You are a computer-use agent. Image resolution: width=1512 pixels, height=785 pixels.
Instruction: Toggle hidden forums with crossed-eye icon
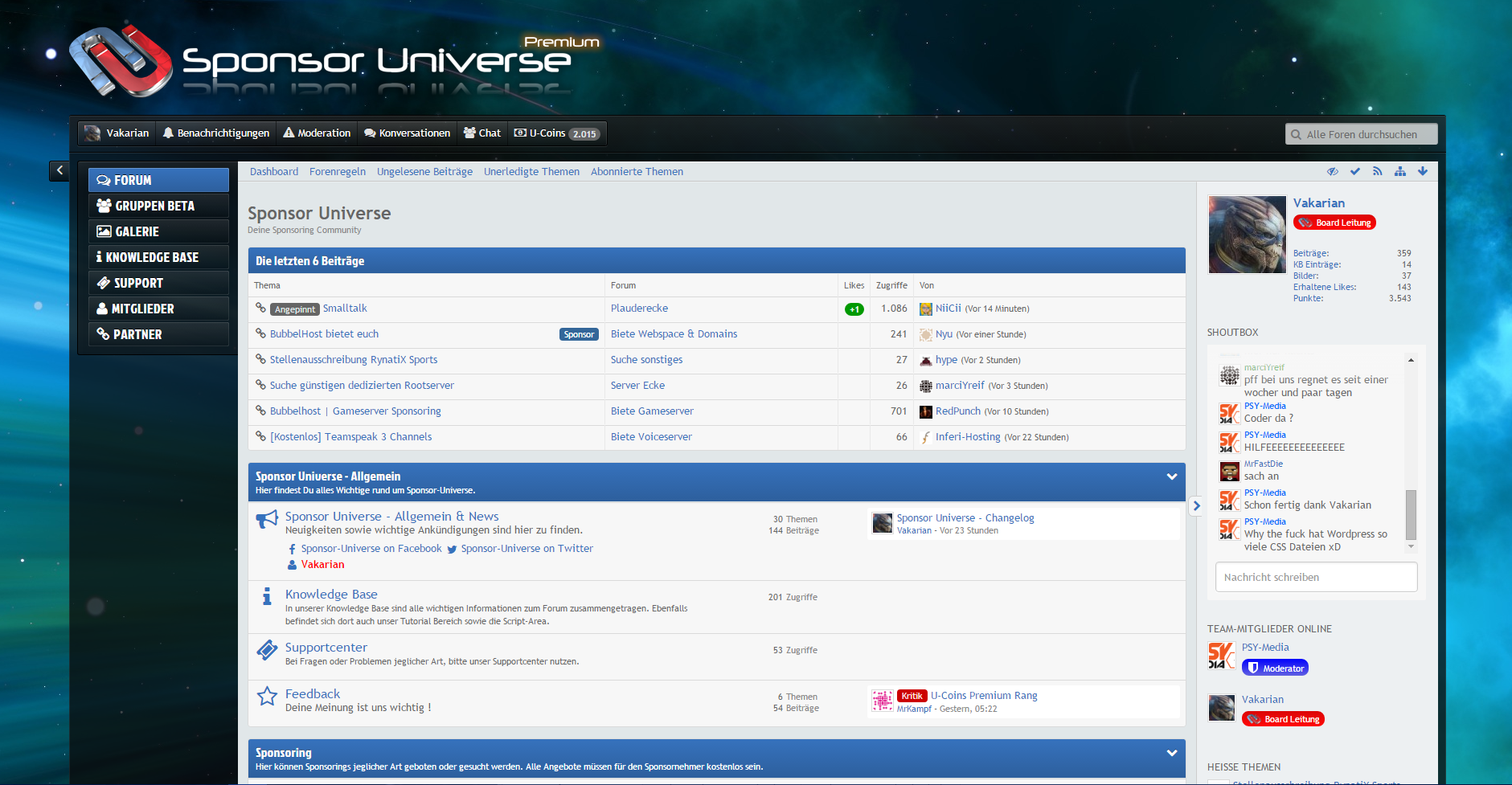coord(1332,171)
